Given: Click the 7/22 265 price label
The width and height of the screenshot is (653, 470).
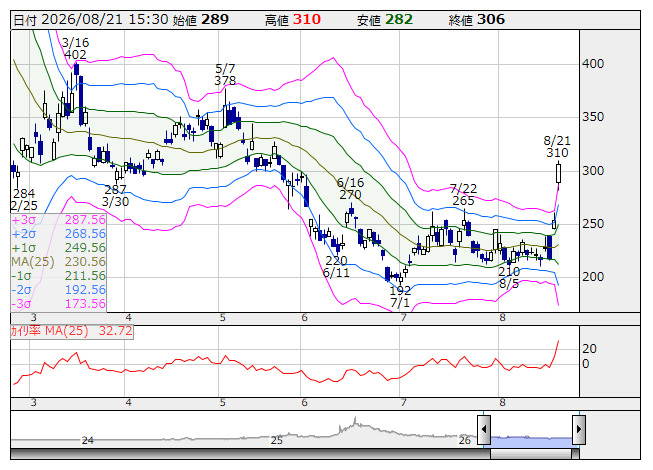Looking at the screenshot, I should [464, 195].
